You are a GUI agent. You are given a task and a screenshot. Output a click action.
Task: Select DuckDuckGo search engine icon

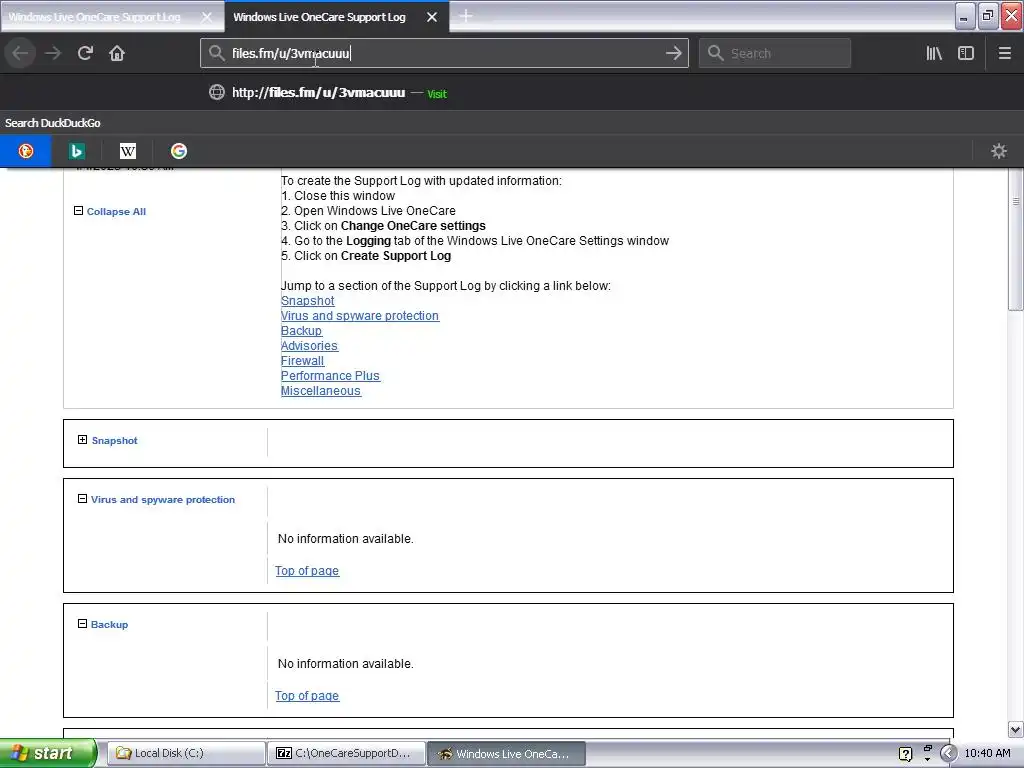point(25,151)
